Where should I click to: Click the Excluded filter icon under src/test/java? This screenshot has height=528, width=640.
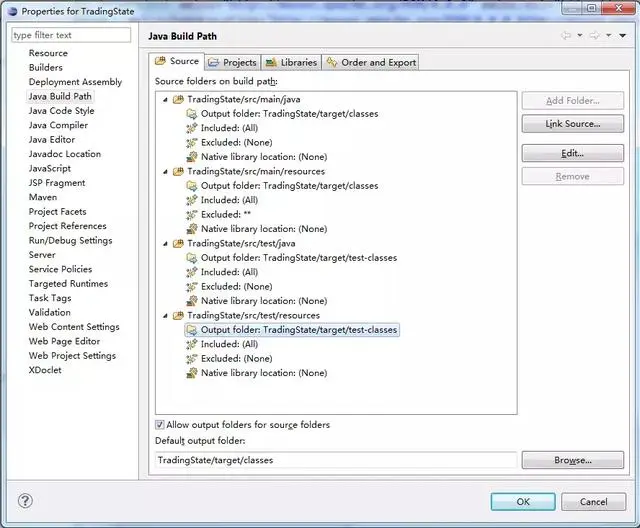[x=192, y=287]
